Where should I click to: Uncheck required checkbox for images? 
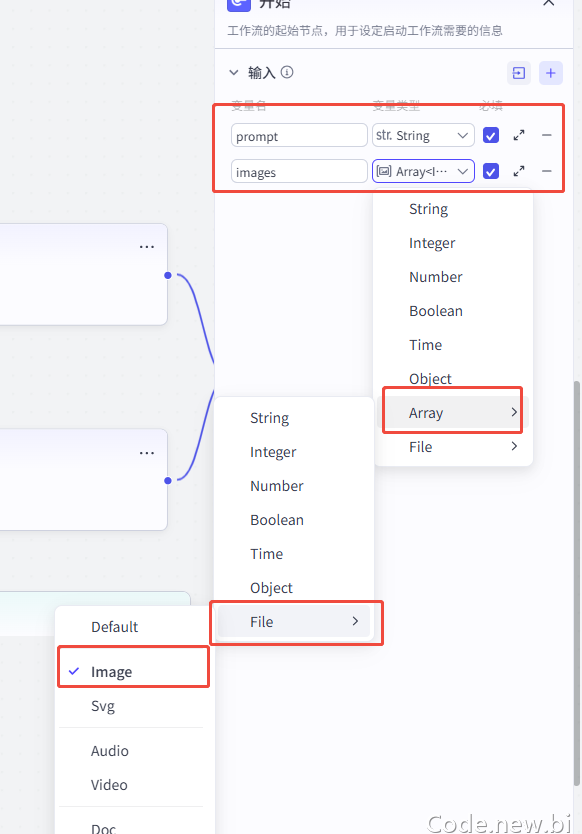pyautogui.click(x=490, y=171)
